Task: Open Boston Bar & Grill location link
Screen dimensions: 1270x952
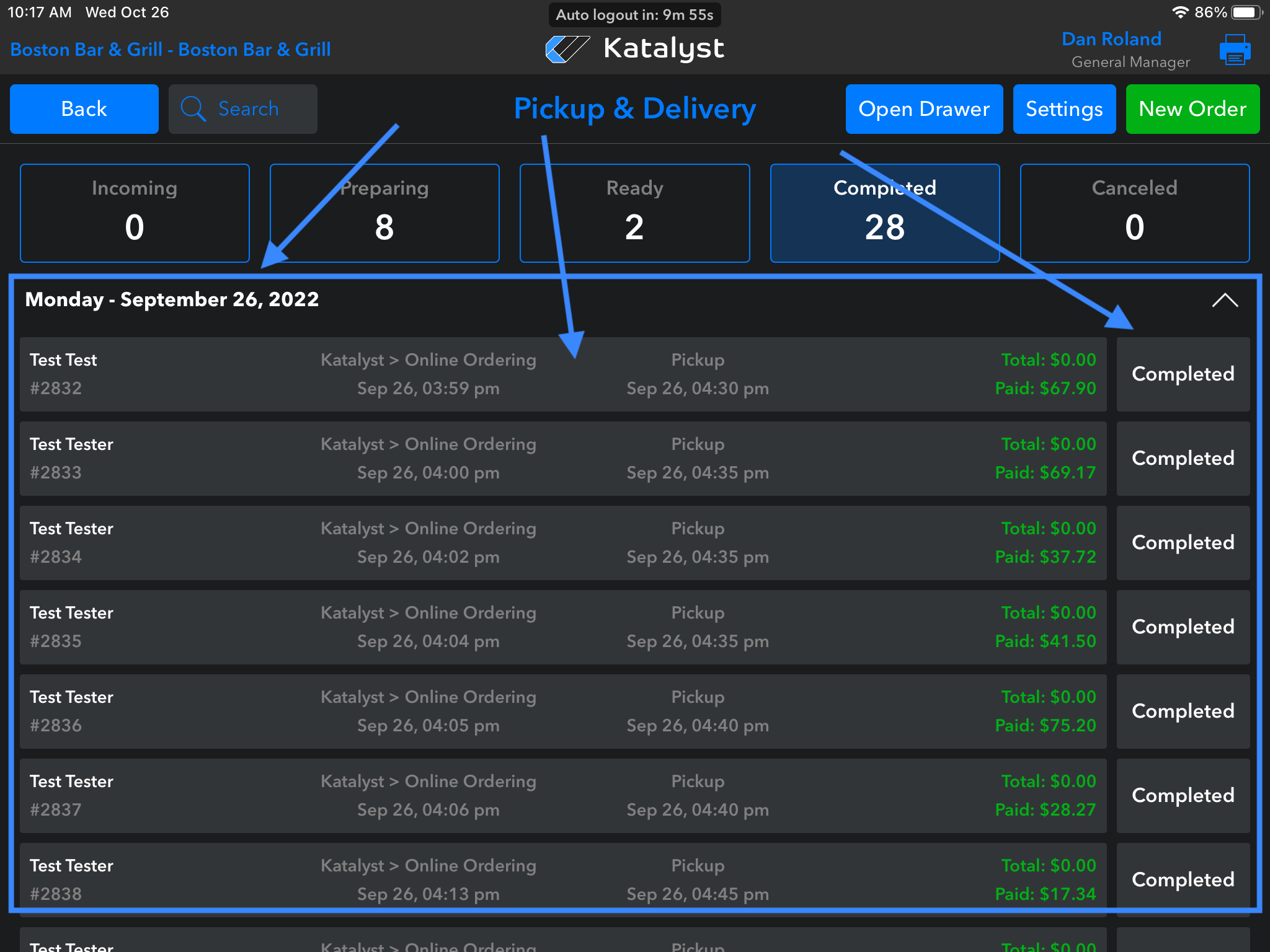Action: coord(171,50)
